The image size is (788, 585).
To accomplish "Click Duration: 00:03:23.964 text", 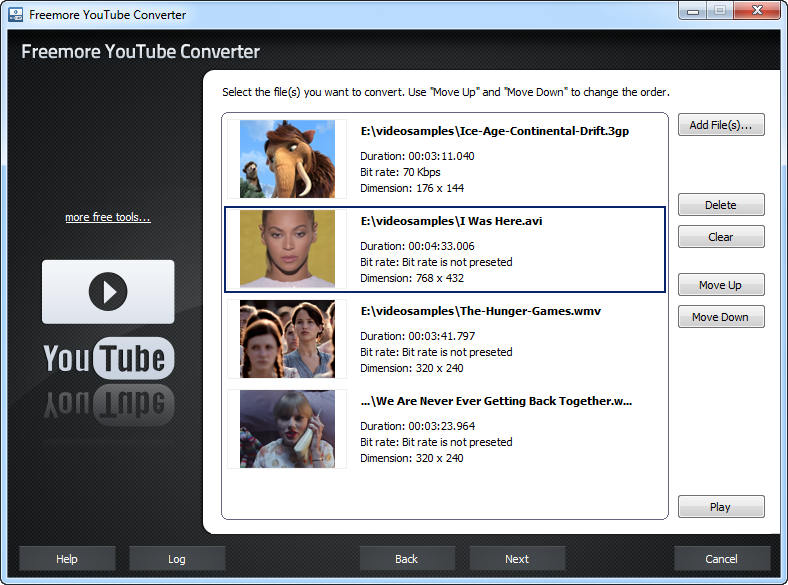I will [417, 426].
